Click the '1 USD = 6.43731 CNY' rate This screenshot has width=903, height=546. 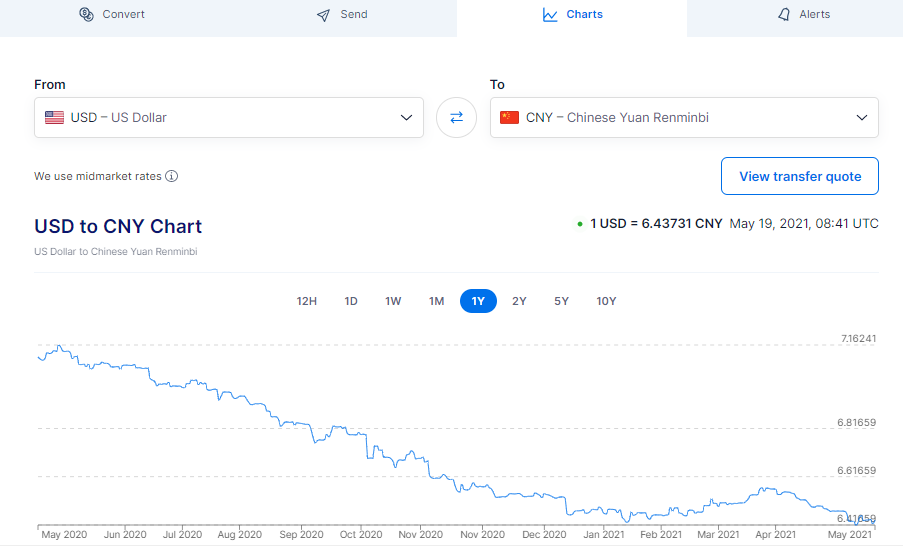point(656,223)
